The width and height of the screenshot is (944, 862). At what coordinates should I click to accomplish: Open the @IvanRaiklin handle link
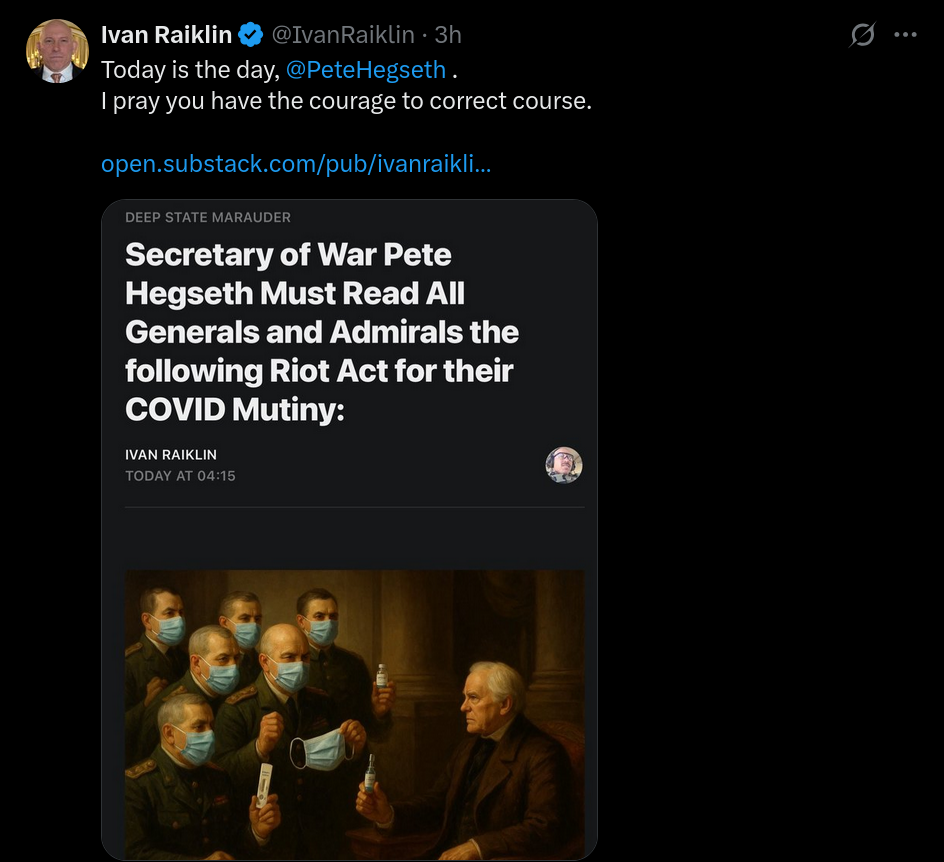click(343, 35)
